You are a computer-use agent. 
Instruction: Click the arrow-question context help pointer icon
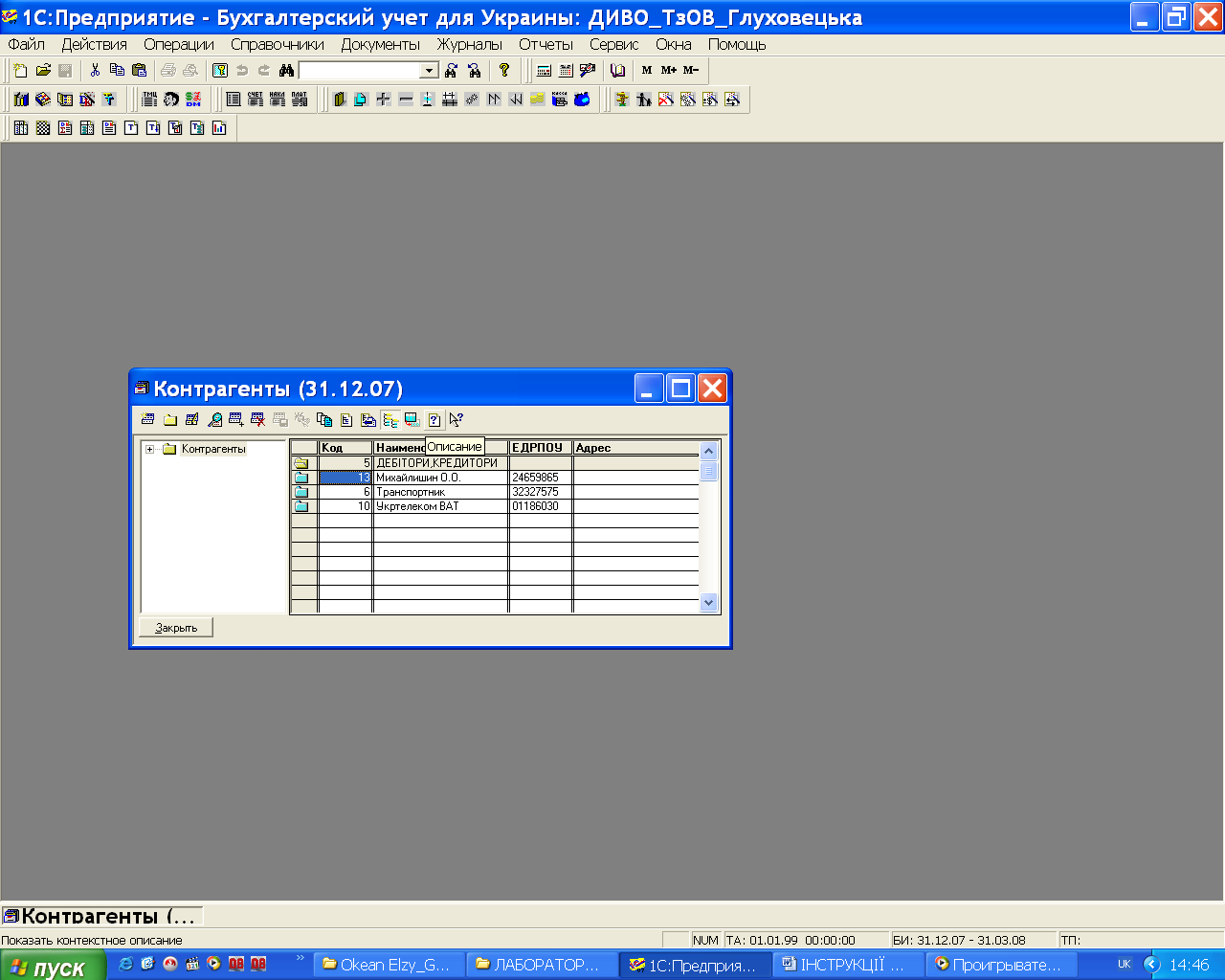pyautogui.click(x=457, y=420)
